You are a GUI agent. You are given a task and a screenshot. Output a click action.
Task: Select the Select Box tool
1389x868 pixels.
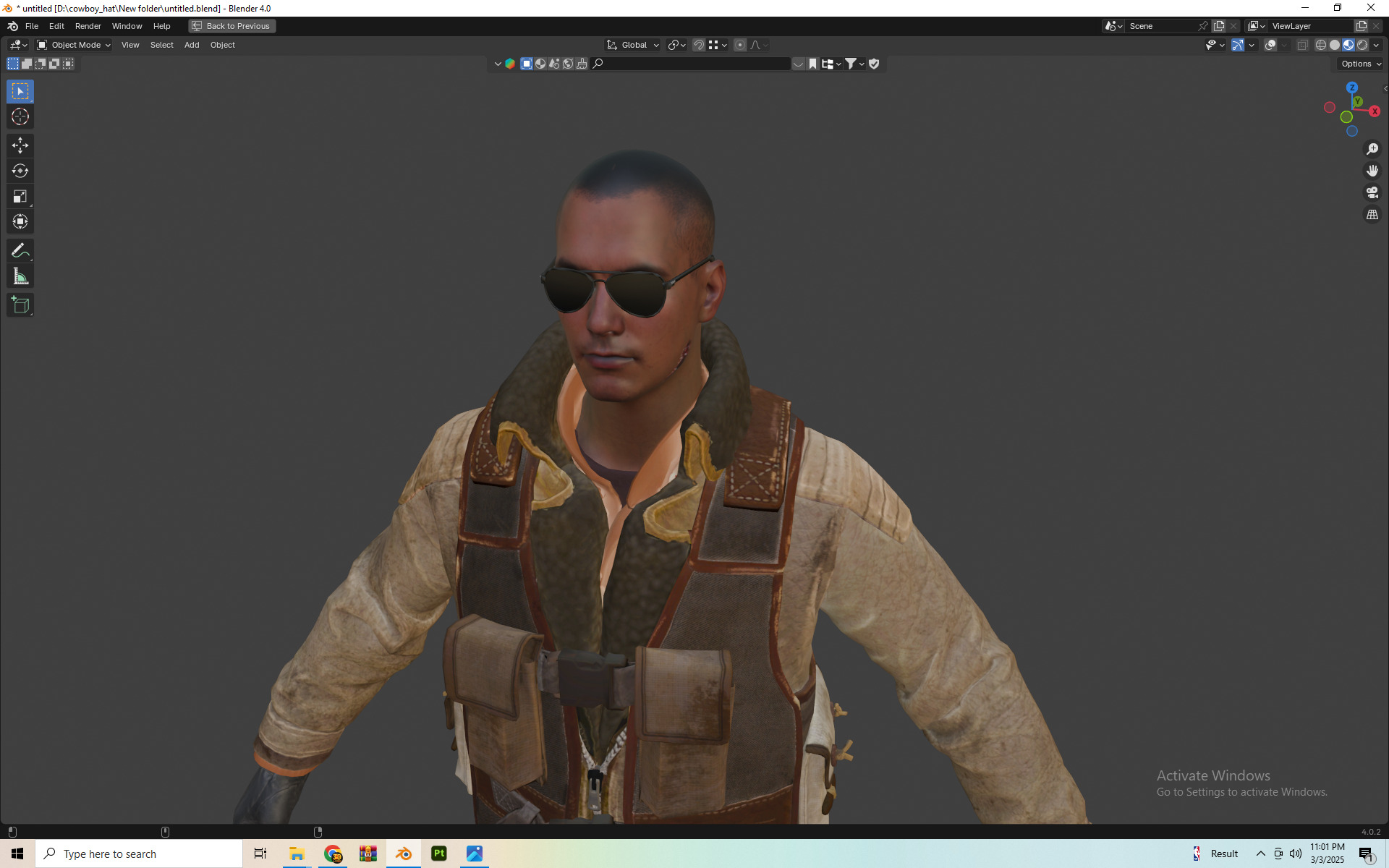pyautogui.click(x=20, y=91)
